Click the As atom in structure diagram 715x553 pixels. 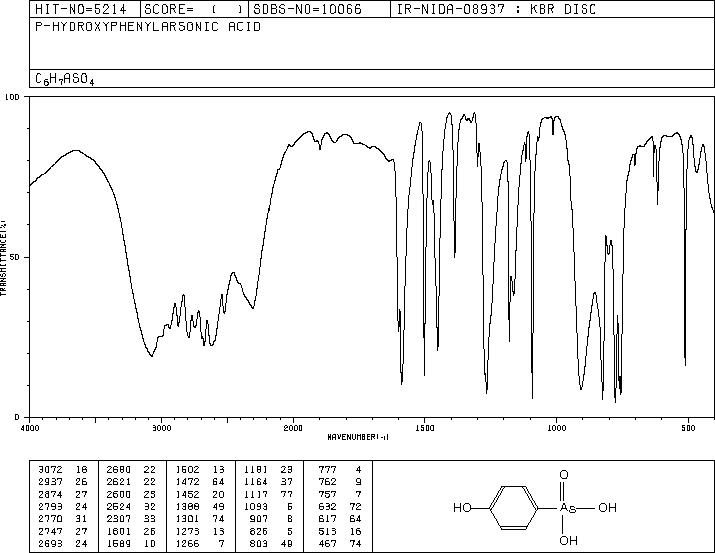point(568,508)
